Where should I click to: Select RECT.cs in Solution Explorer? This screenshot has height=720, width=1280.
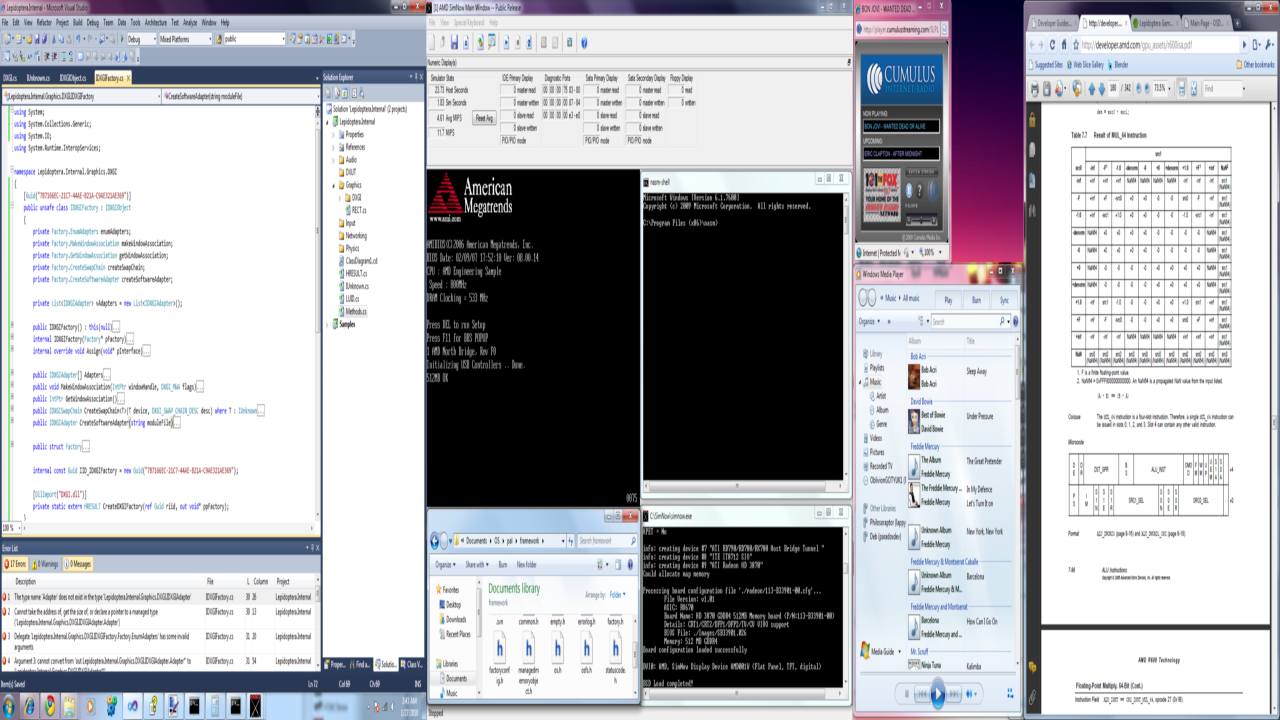[x=358, y=210]
